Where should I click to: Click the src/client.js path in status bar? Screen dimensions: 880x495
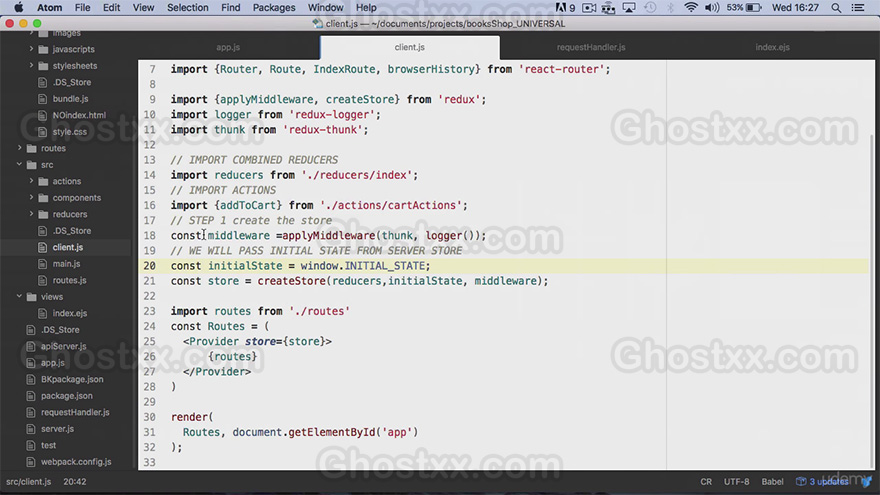(x=29, y=482)
